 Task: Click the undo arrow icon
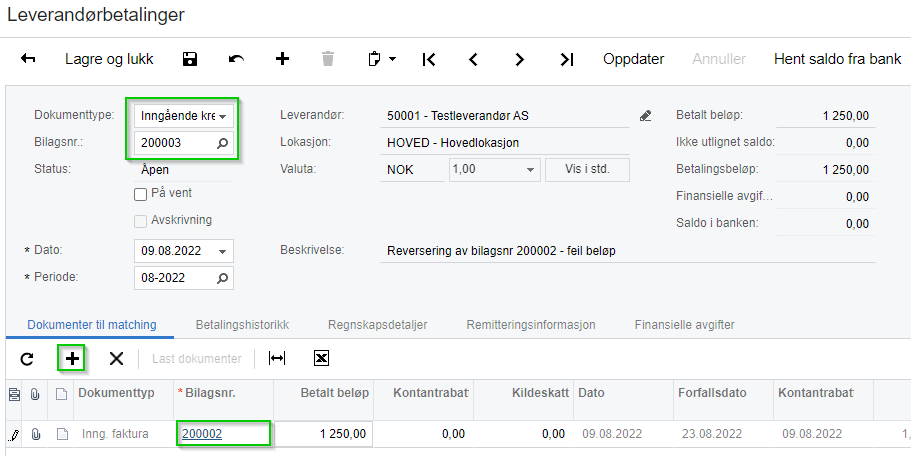pyautogui.click(x=236, y=59)
